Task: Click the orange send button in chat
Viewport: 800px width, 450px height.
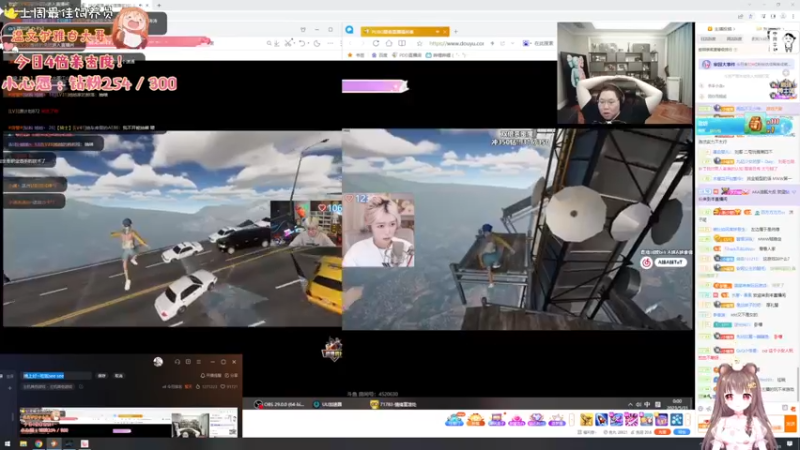Action: pyautogui.click(x=790, y=423)
